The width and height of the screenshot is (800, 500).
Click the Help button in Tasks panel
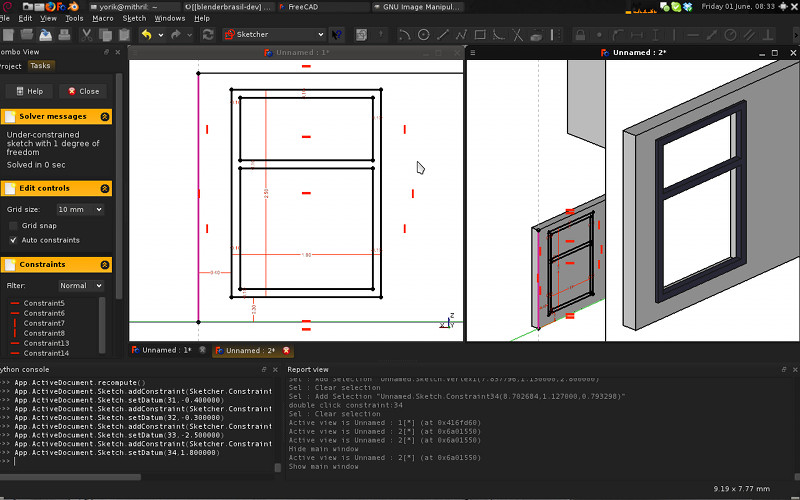(x=29, y=91)
